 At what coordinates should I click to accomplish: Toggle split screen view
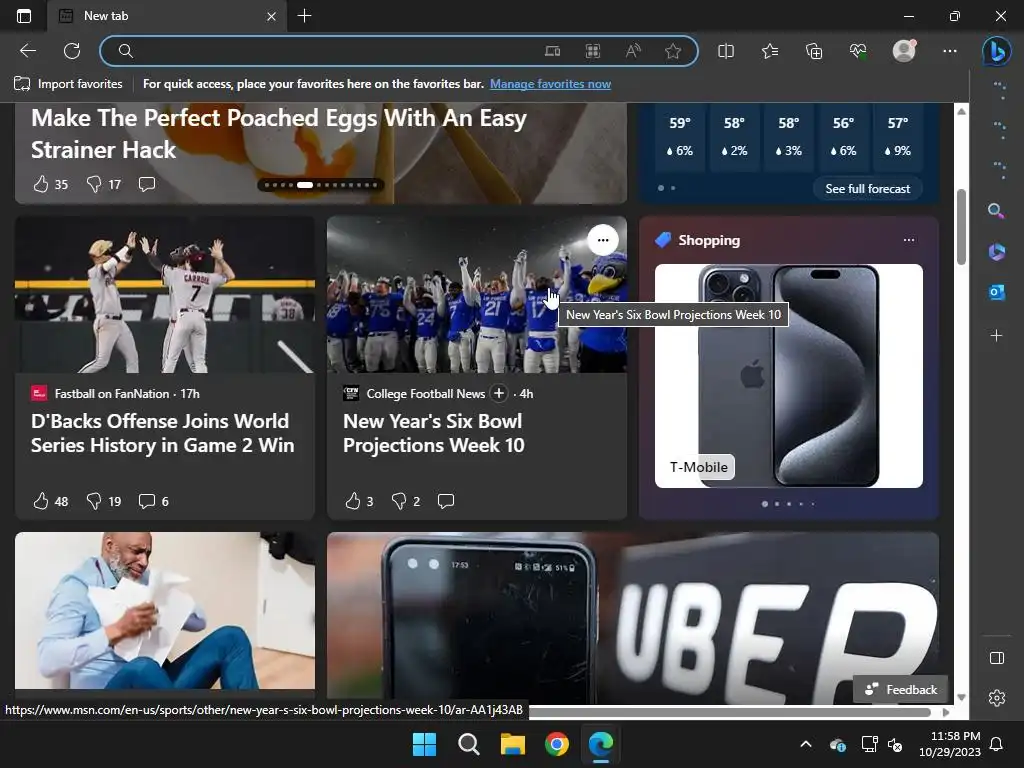coord(726,51)
